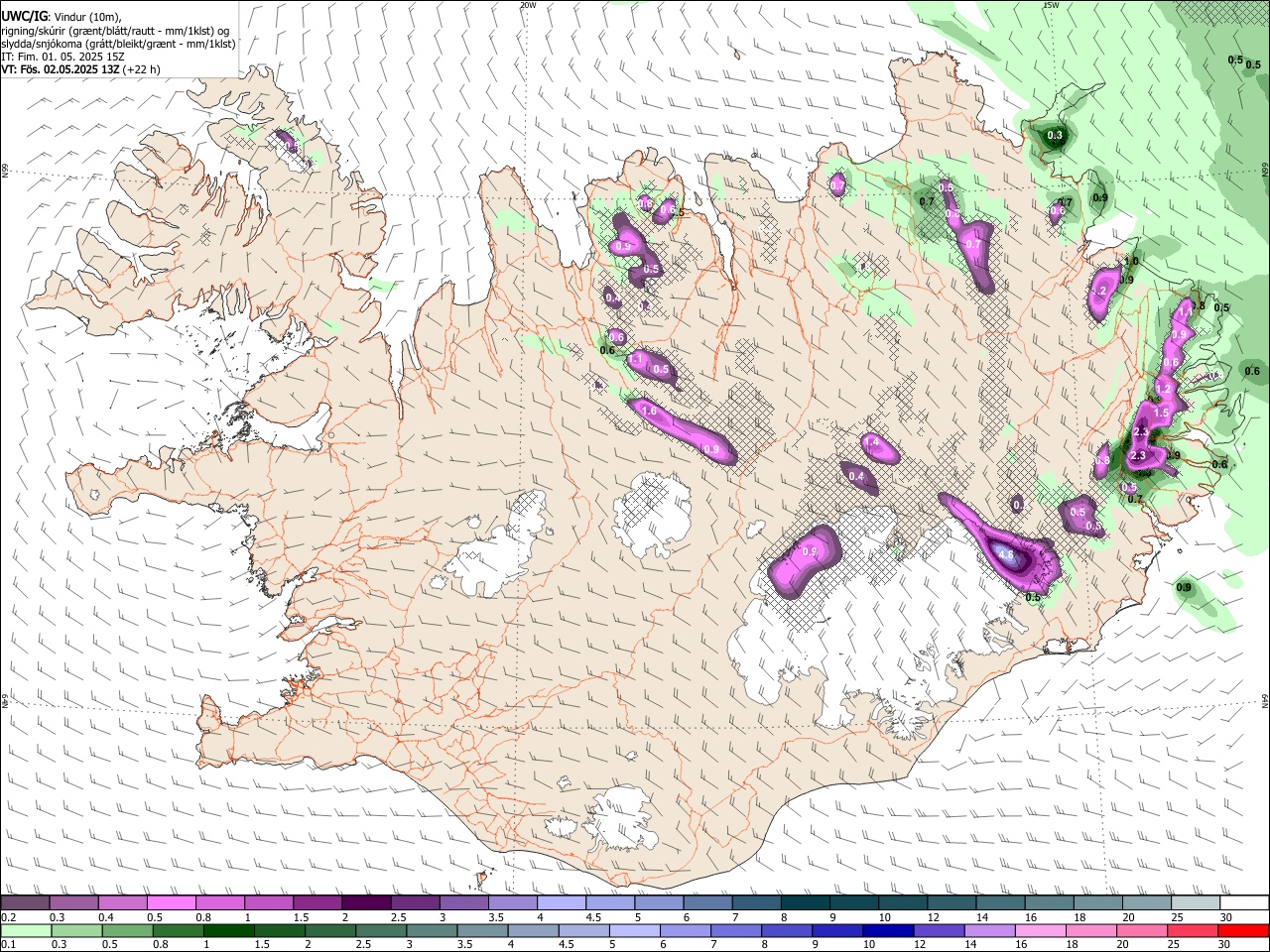The height and width of the screenshot is (952, 1270).
Task: Select the pink 16 swatch, bottom legend row
Action: click(x=1041, y=930)
